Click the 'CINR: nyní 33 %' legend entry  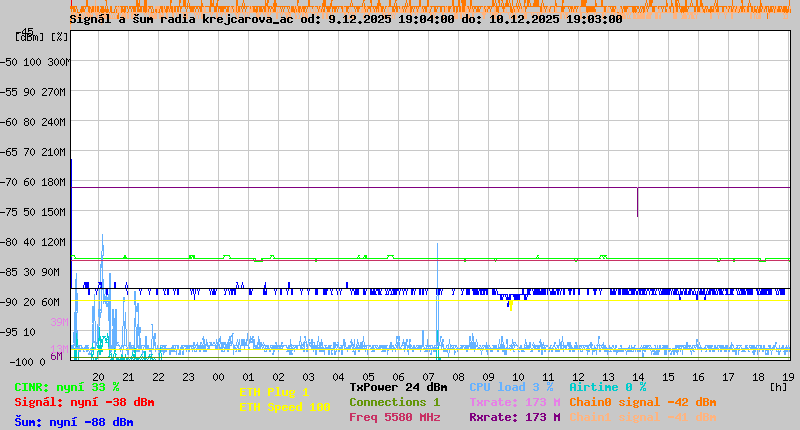click(x=67, y=387)
